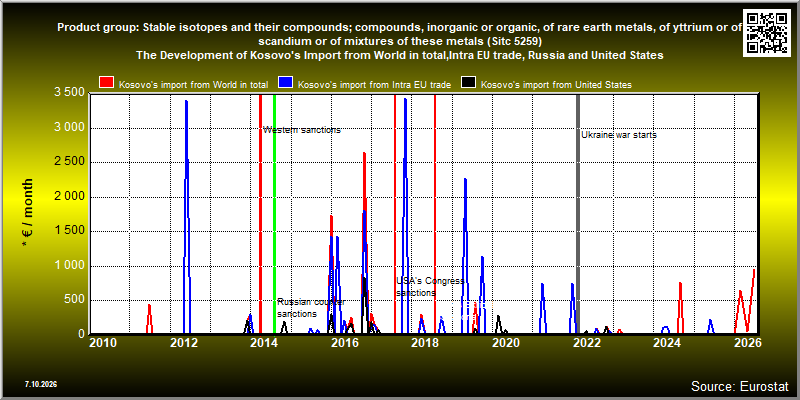This screenshot has width=800, height=400.
Task: Click the red 2016 peak near 2 600
Action: pos(364,154)
